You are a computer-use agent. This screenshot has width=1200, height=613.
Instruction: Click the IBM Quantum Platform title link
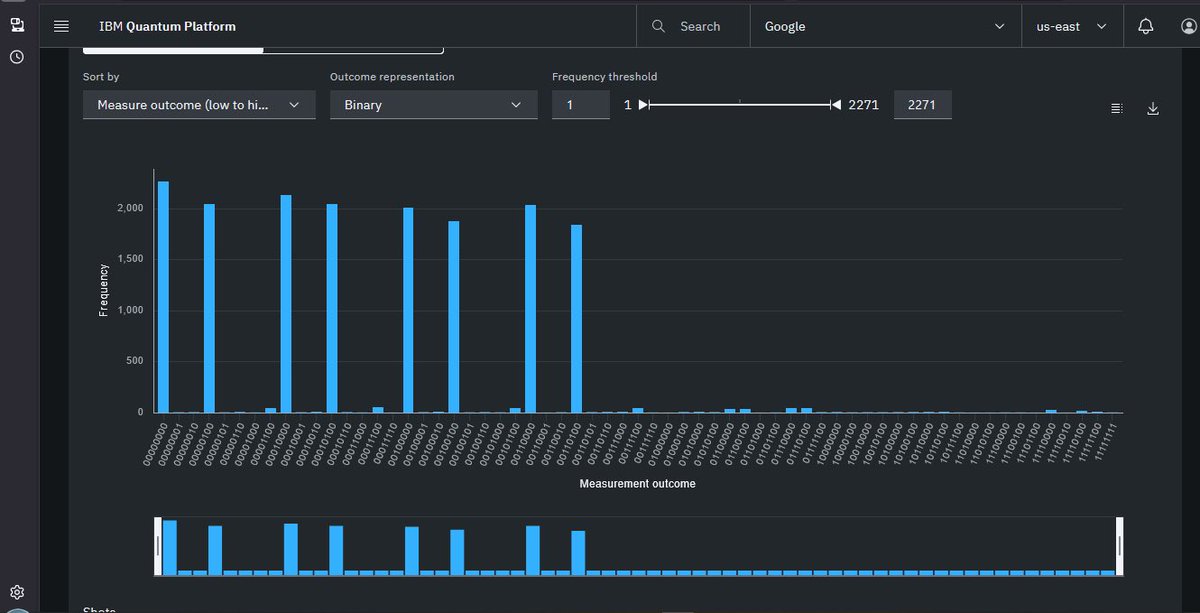[168, 26]
